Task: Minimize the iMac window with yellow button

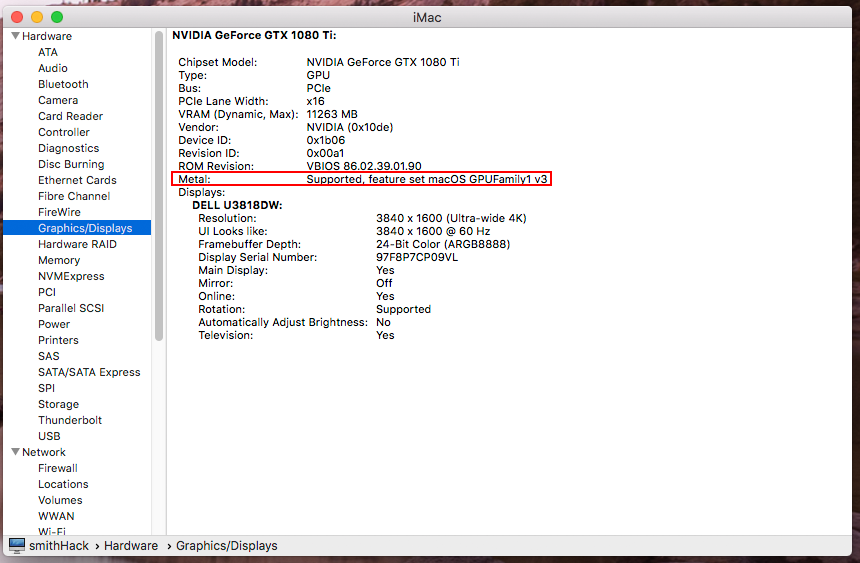Action: pyautogui.click(x=37, y=17)
